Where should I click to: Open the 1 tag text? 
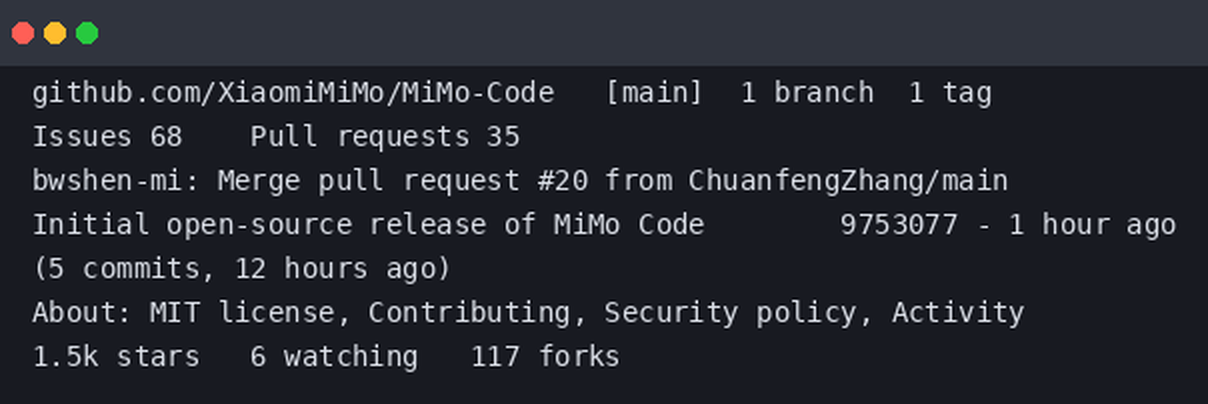pos(950,93)
